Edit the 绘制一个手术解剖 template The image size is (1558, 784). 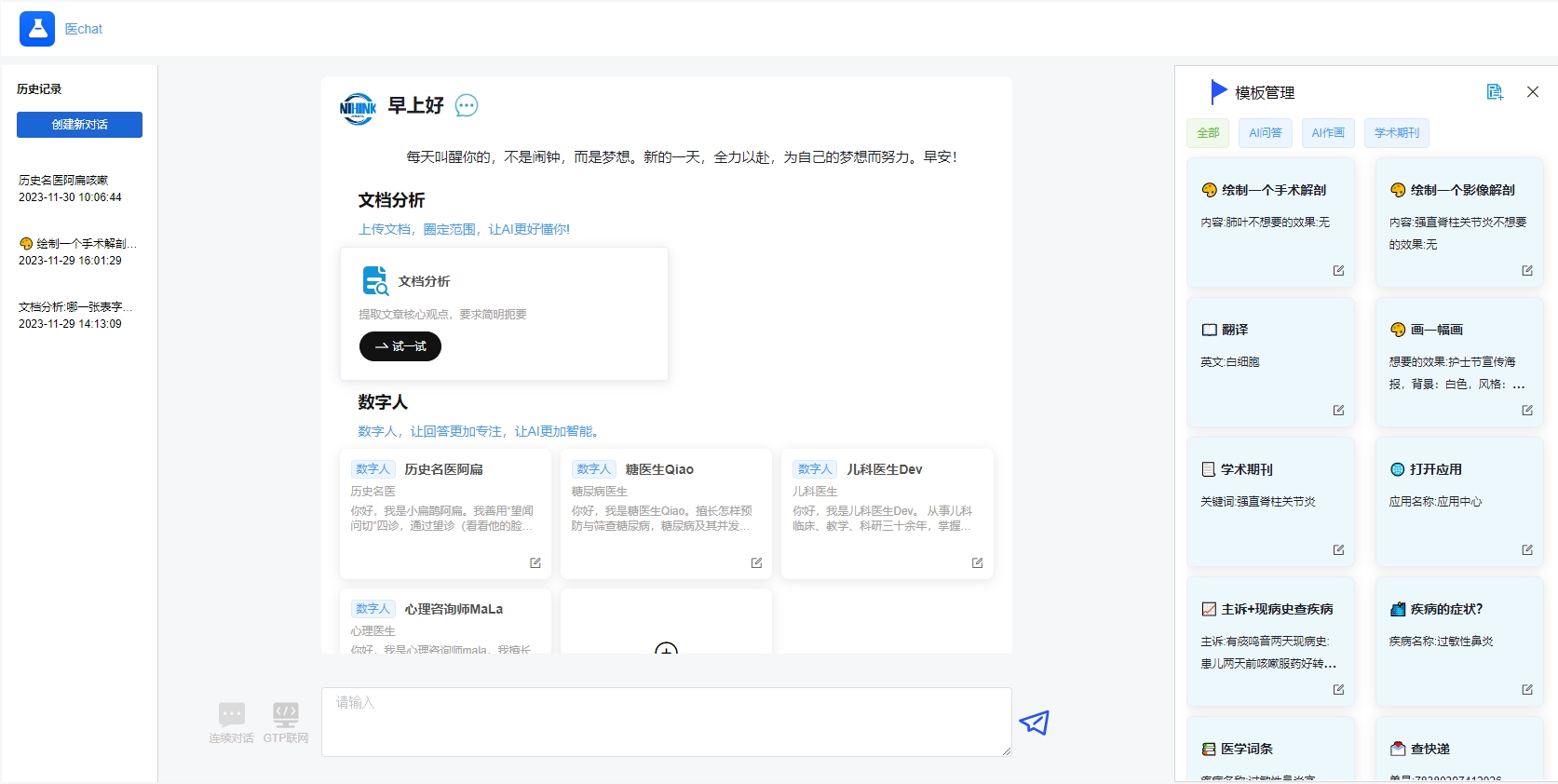[x=1338, y=270]
